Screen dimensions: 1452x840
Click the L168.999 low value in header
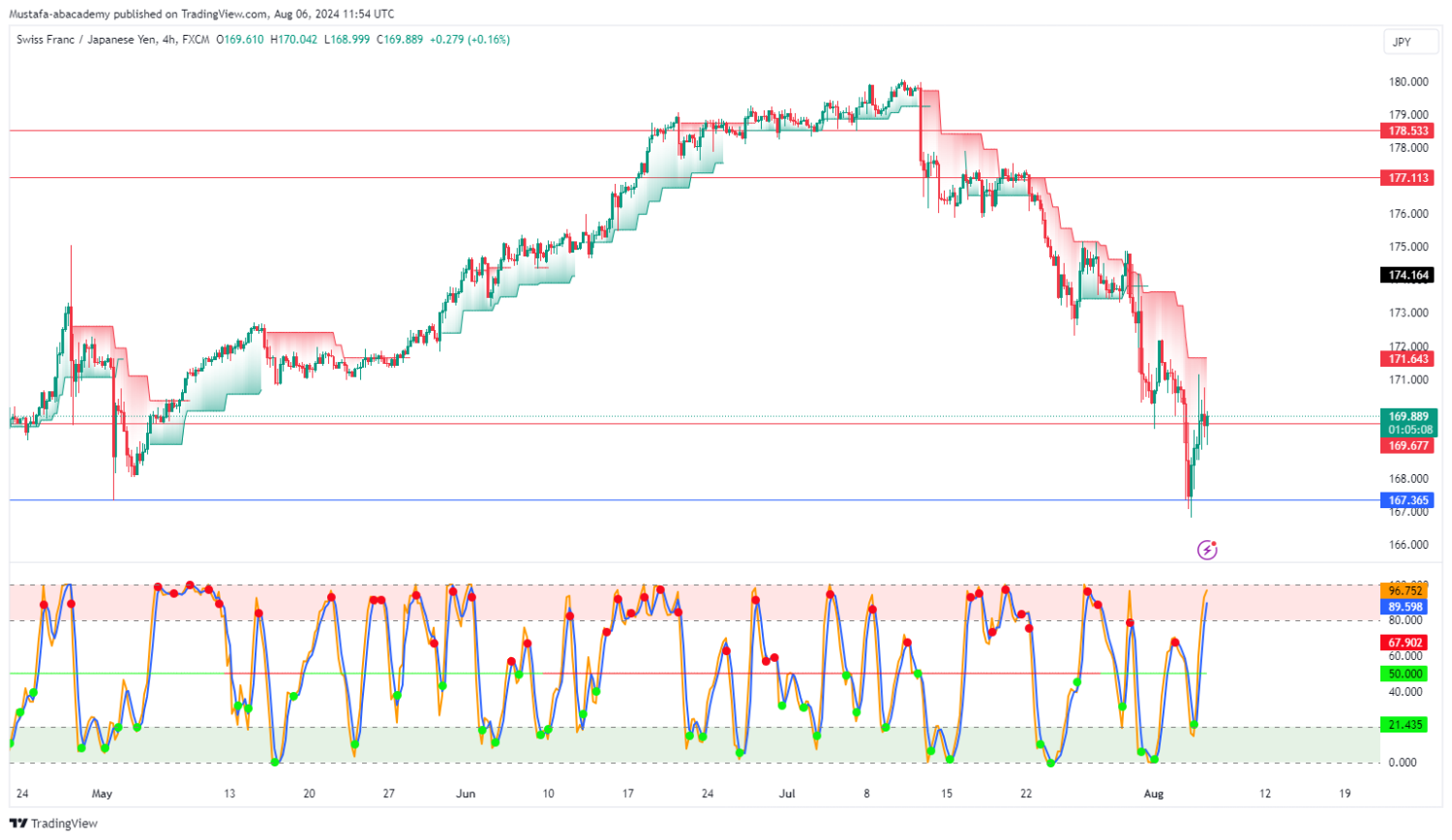tap(347, 40)
